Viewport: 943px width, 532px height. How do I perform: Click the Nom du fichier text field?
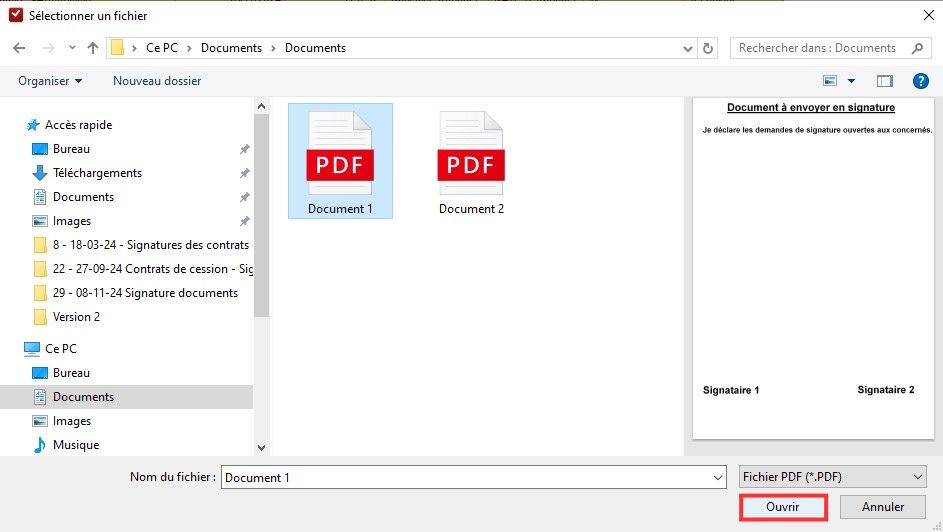pos(465,478)
